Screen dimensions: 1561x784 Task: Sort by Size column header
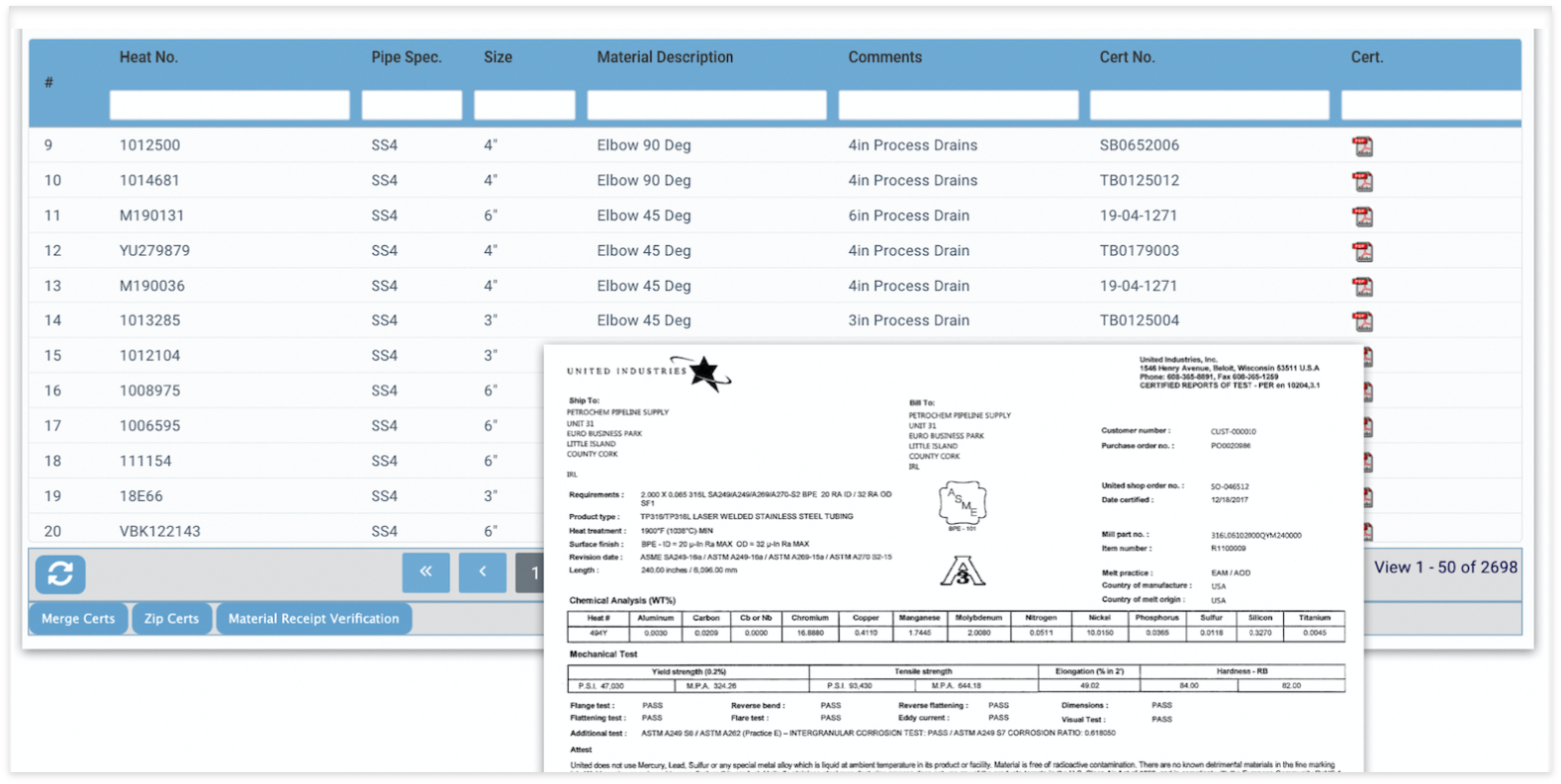point(498,57)
